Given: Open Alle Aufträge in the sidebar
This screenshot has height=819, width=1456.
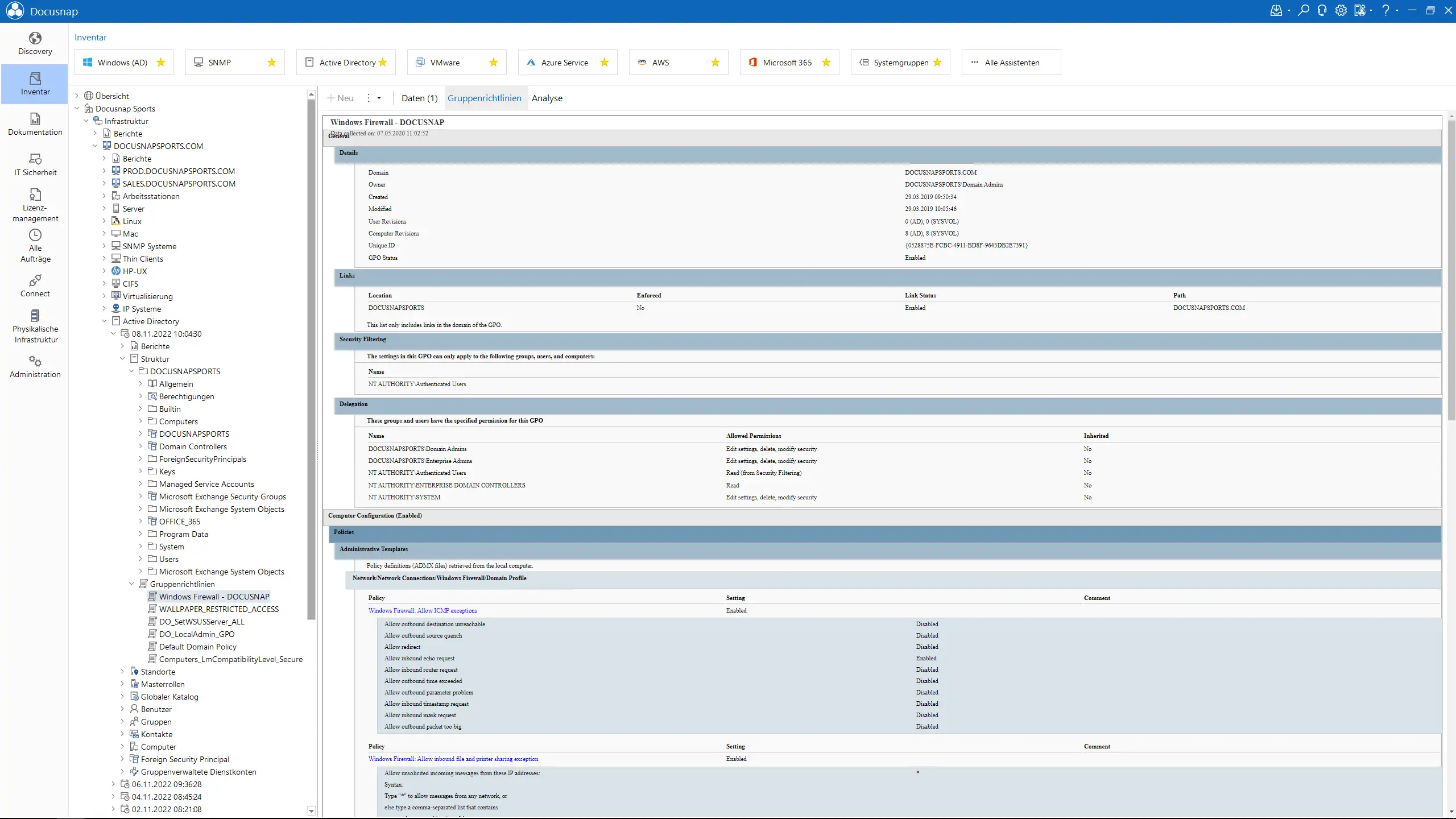Looking at the screenshot, I should [x=35, y=246].
